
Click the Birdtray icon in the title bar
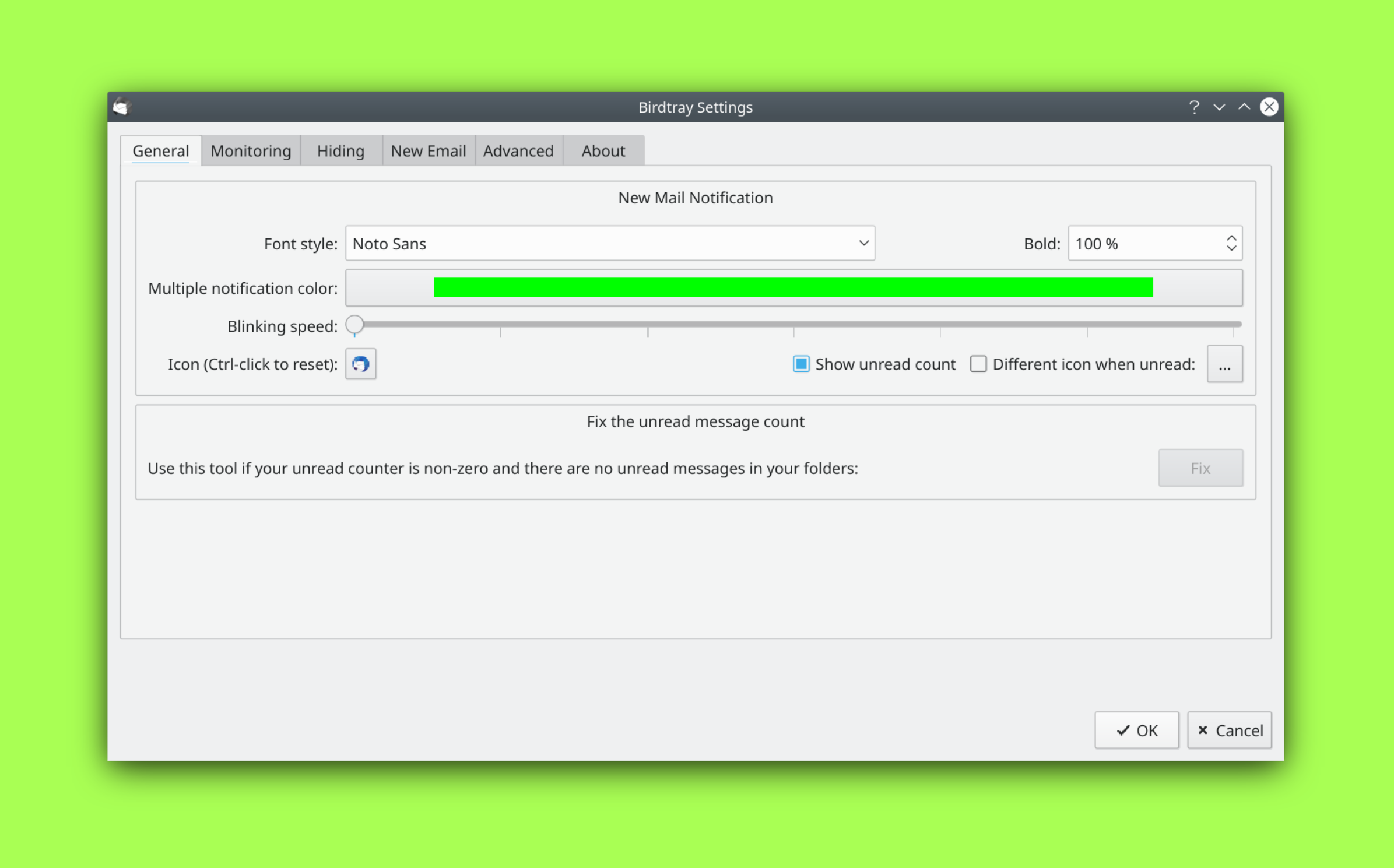click(121, 107)
